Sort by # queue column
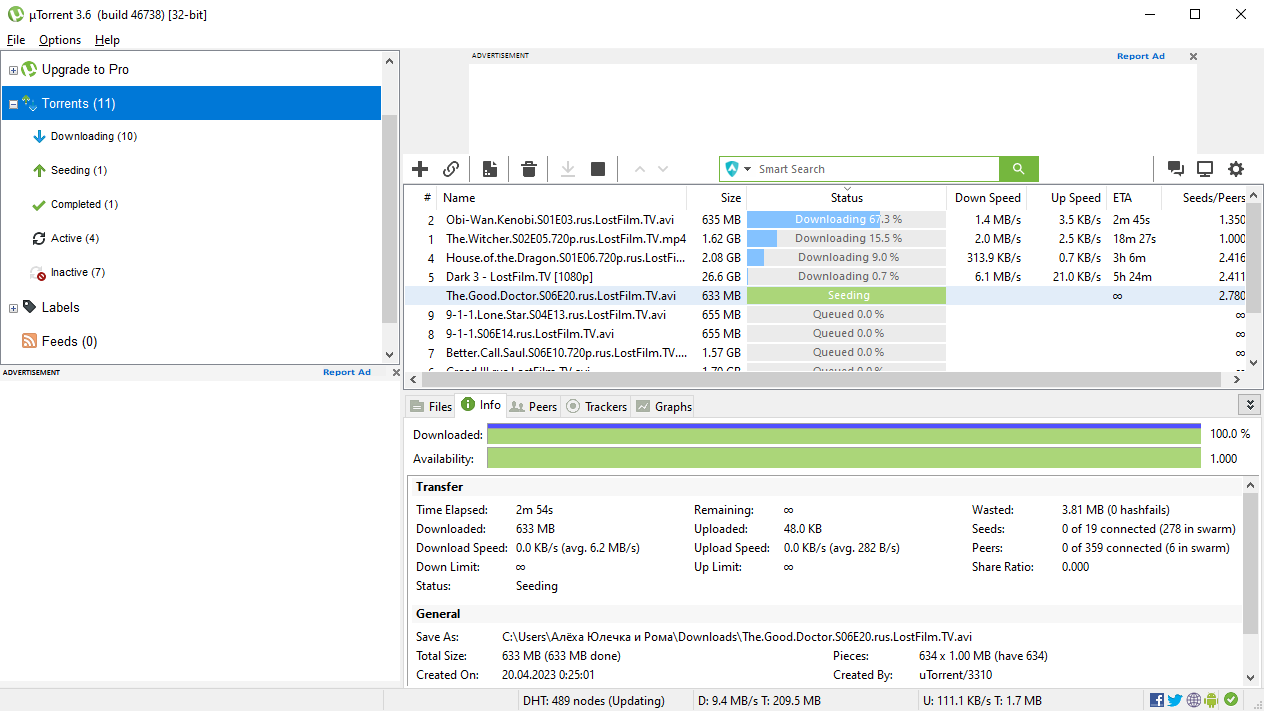Screen dimensions: 1264x711 tap(421, 198)
